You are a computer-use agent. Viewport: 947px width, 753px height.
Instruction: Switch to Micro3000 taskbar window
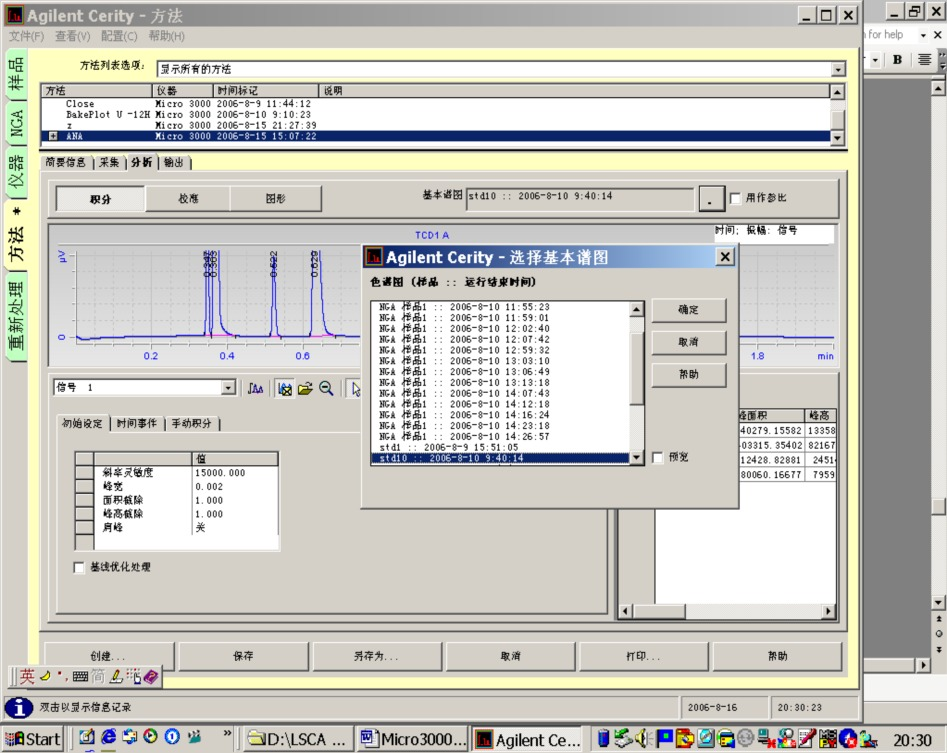[413, 739]
